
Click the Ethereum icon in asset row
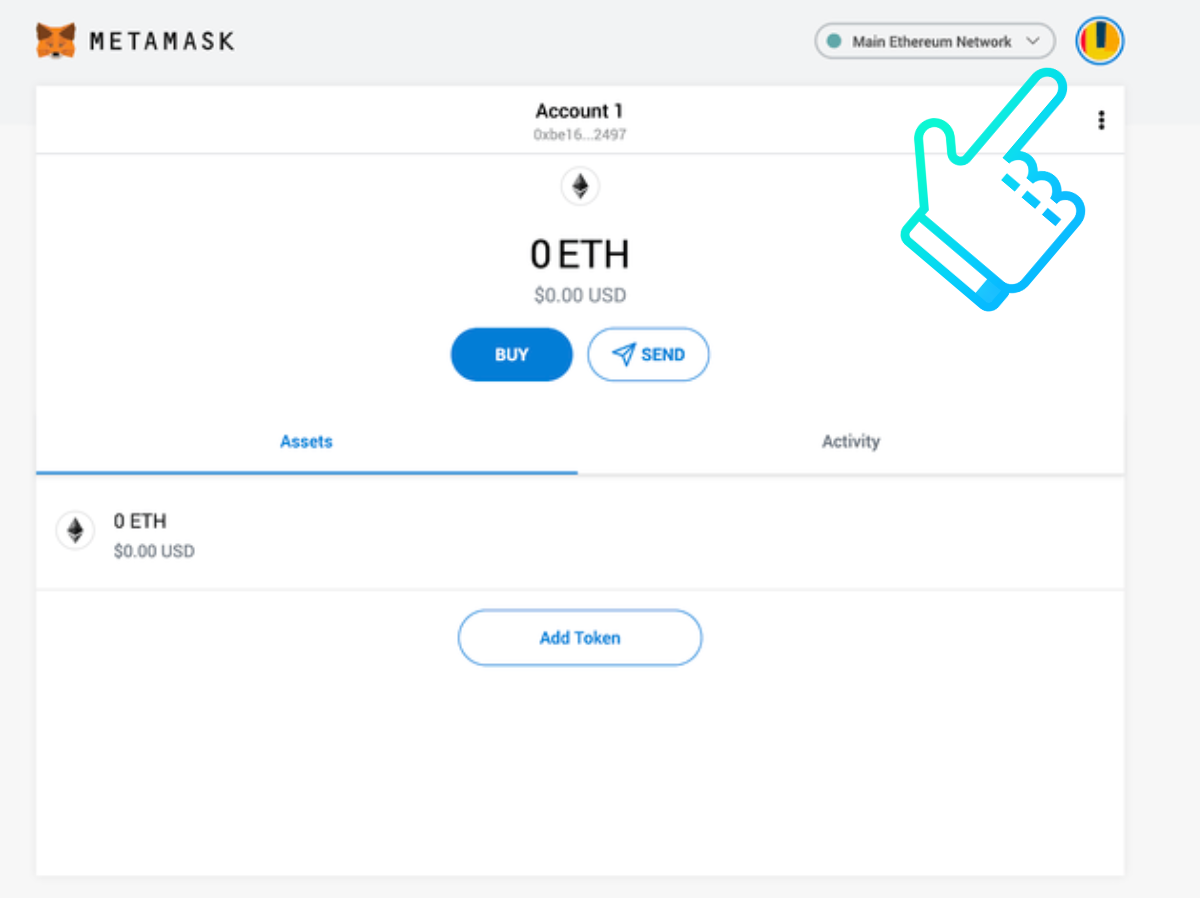click(75, 530)
